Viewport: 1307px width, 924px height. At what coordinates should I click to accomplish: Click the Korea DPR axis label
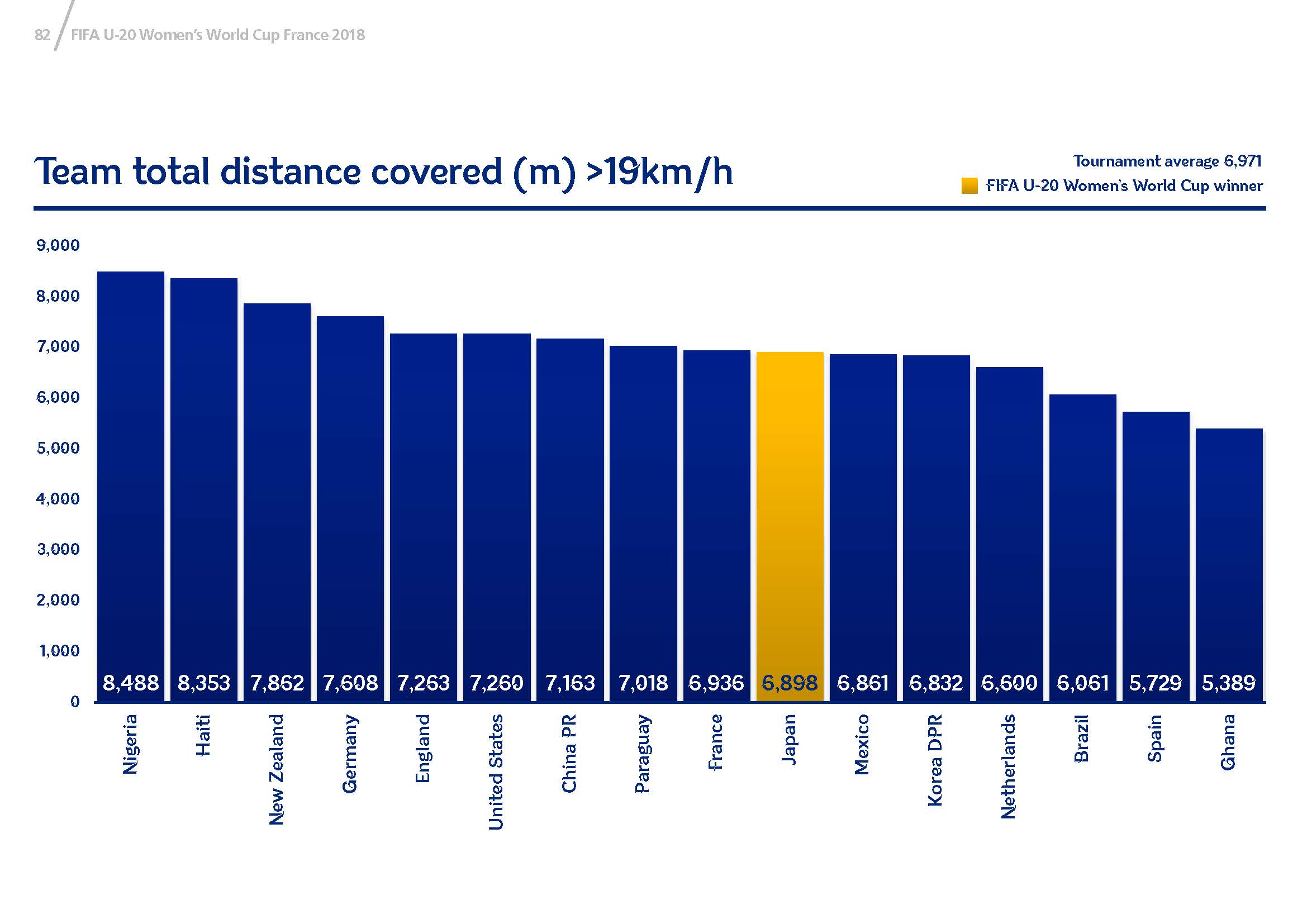pyautogui.click(x=935, y=760)
